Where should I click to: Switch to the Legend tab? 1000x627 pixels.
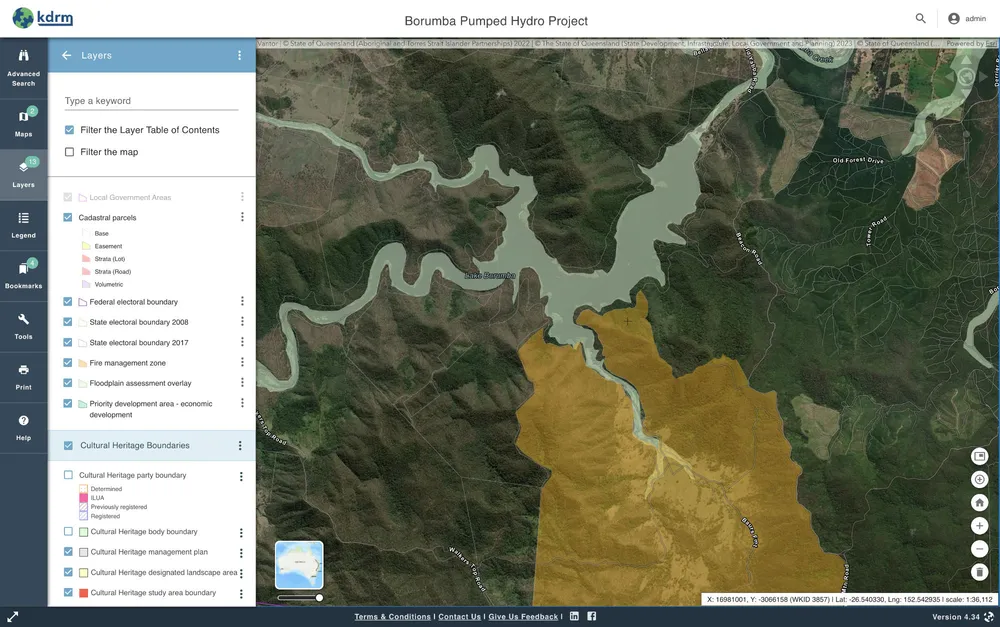click(23, 223)
